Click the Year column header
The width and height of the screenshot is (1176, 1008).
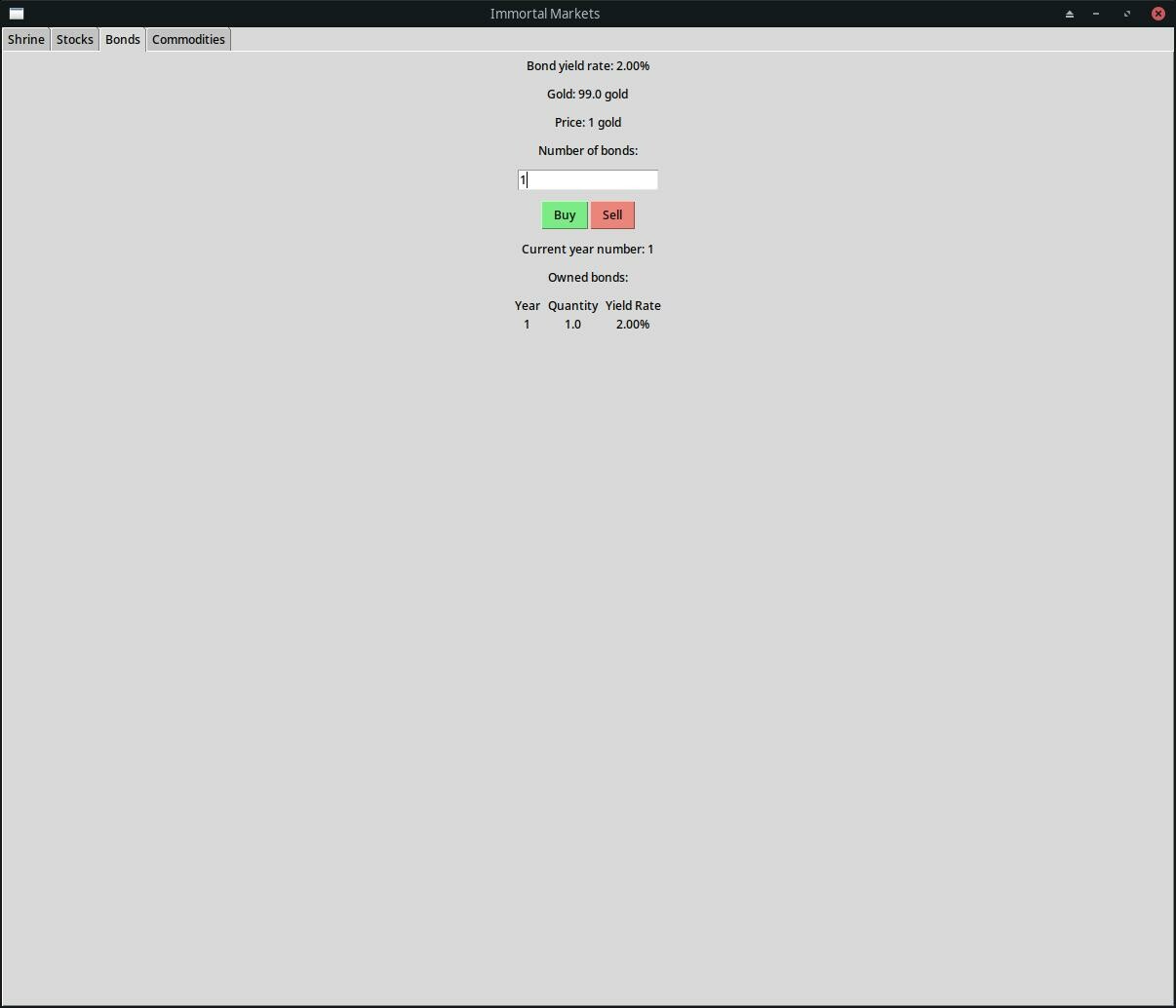click(527, 305)
